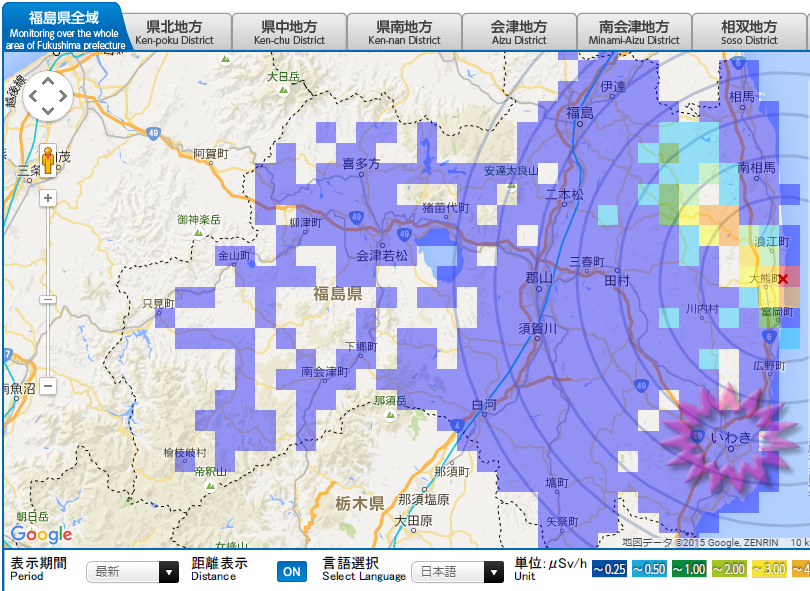Pan the map left with the arrow control
Image resolution: width=810 pixels, height=591 pixels.
(x=34, y=96)
